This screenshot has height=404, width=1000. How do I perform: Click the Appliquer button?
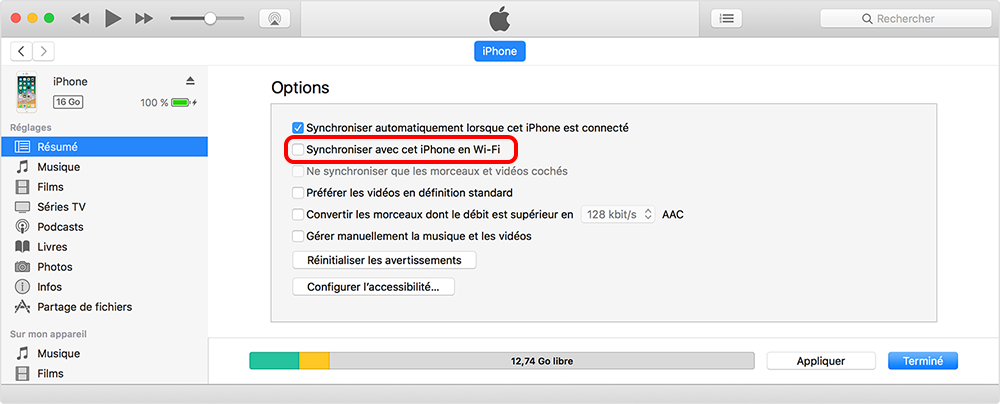821,361
